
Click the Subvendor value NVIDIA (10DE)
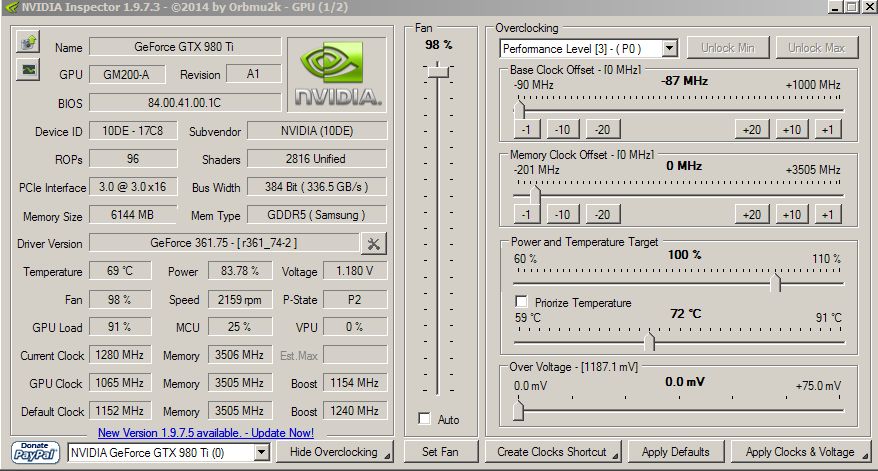pos(316,130)
